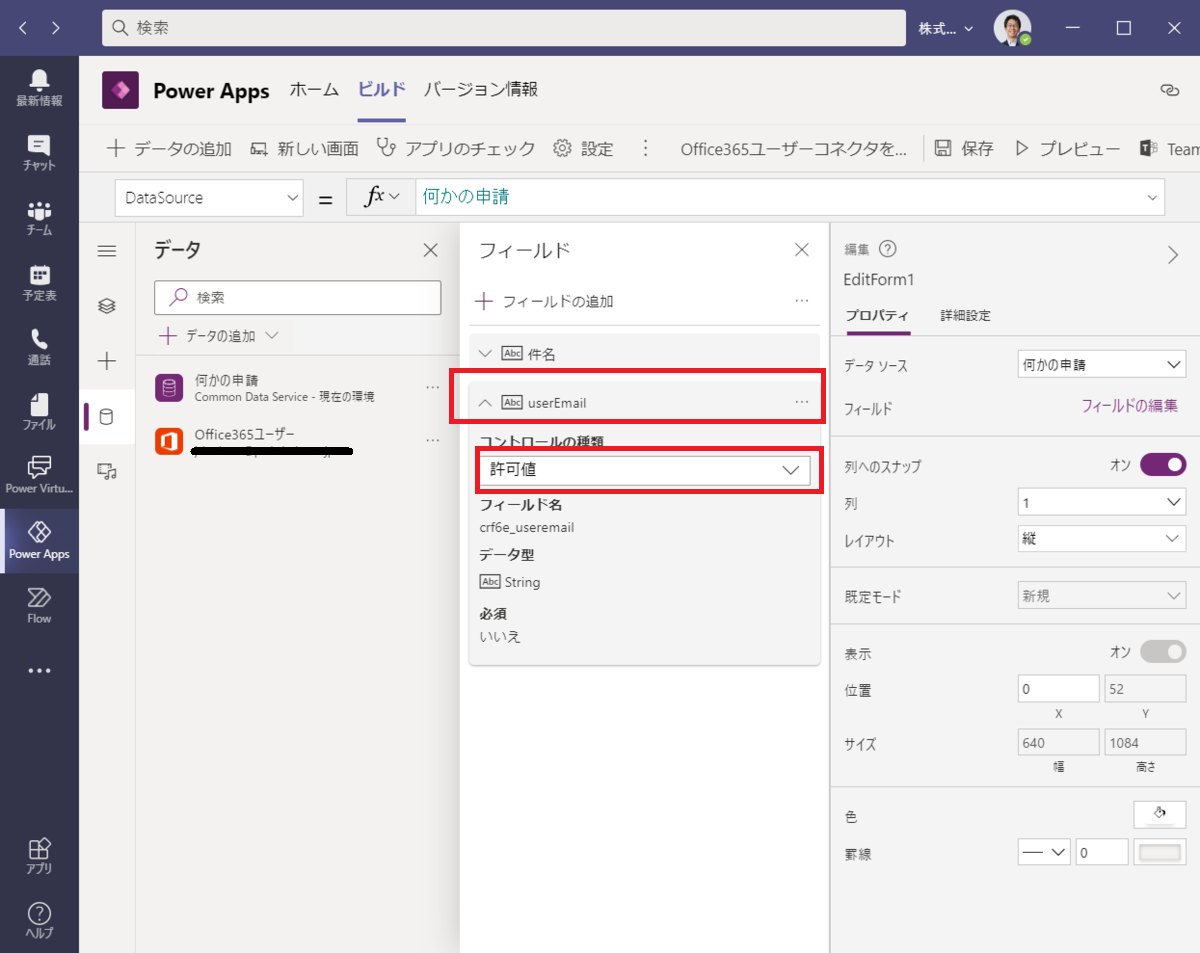The height and width of the screenshot is (953, 1200).
Task: Toggle the 表示 switch for EditForm1
Action: tap(1160, 651)
